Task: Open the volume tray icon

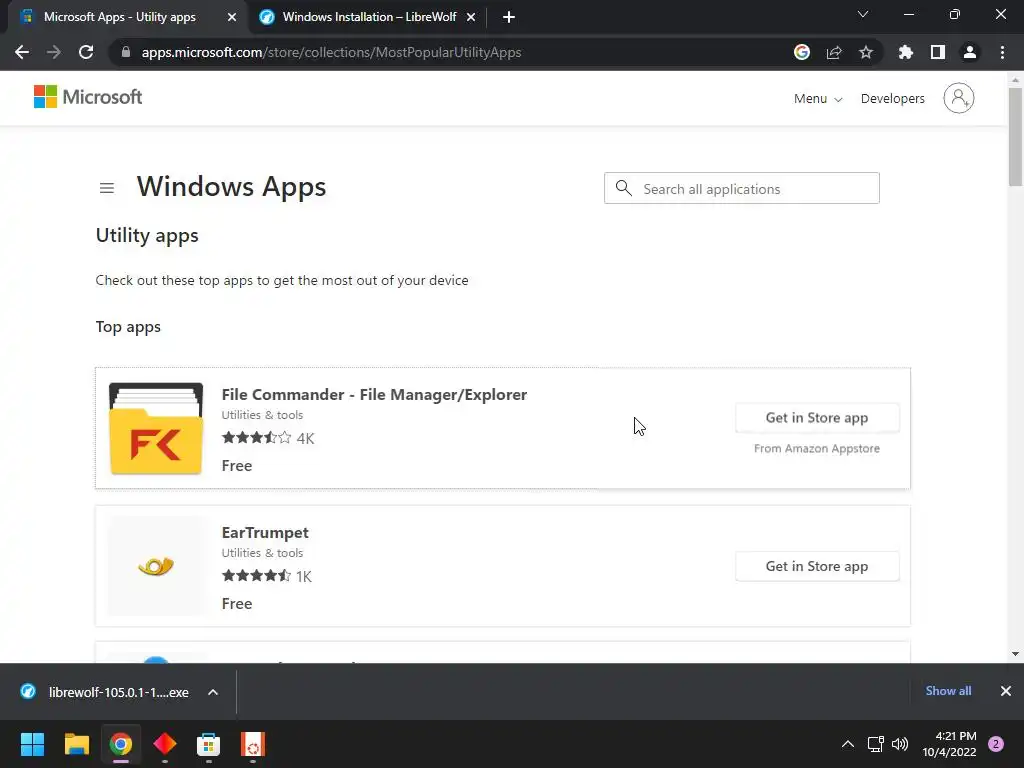Action: tap(900, 744)
